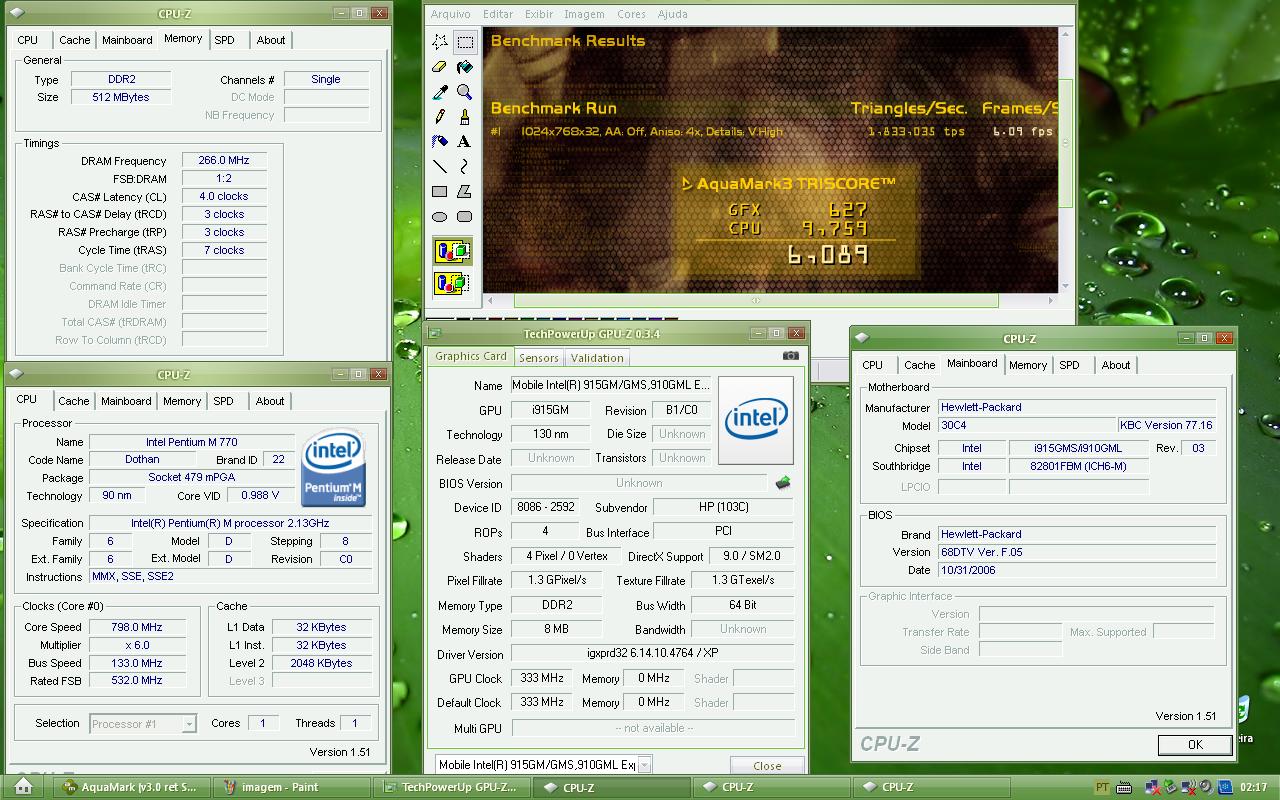Open the Processor #1 selection dropdown
Image resolution: width=1280 pixels, height=800 pixels.
click(143, 723)
